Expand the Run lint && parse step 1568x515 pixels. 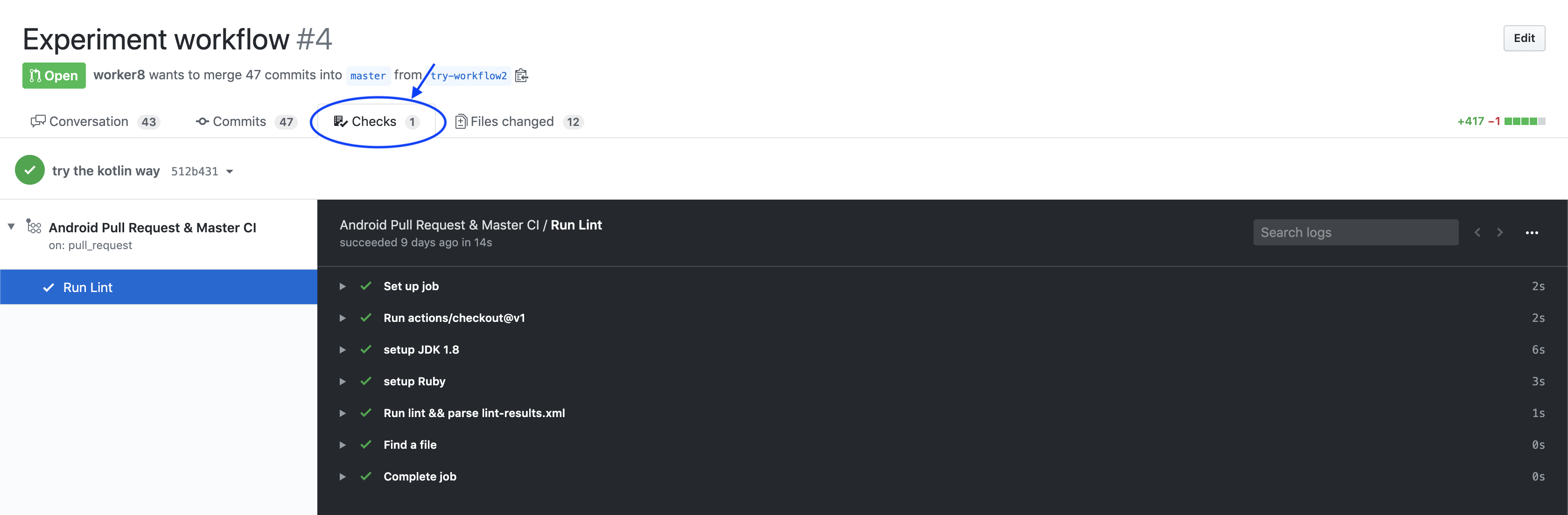(x=343, y=413)
